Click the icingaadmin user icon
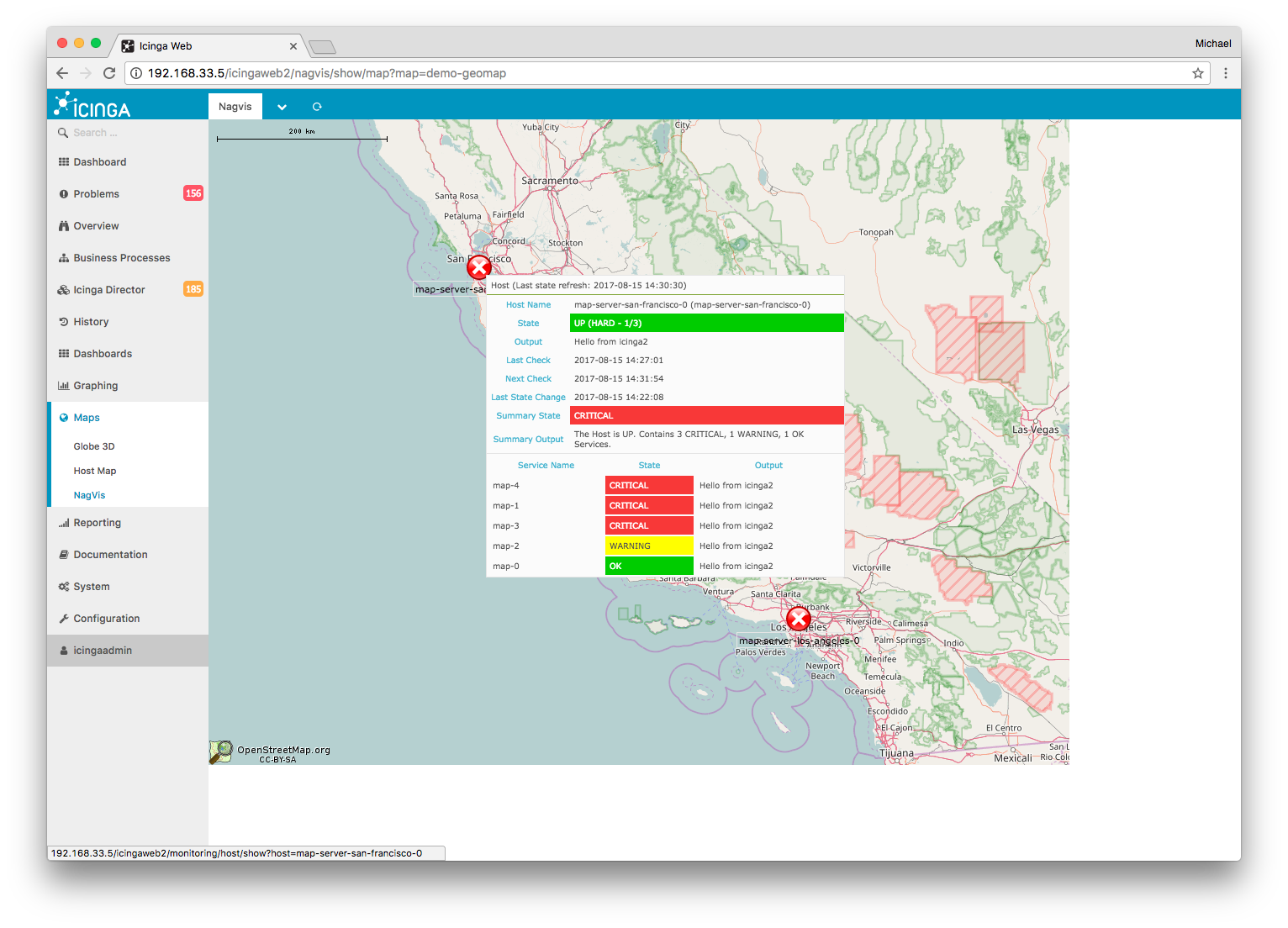 tap(64, 651)
